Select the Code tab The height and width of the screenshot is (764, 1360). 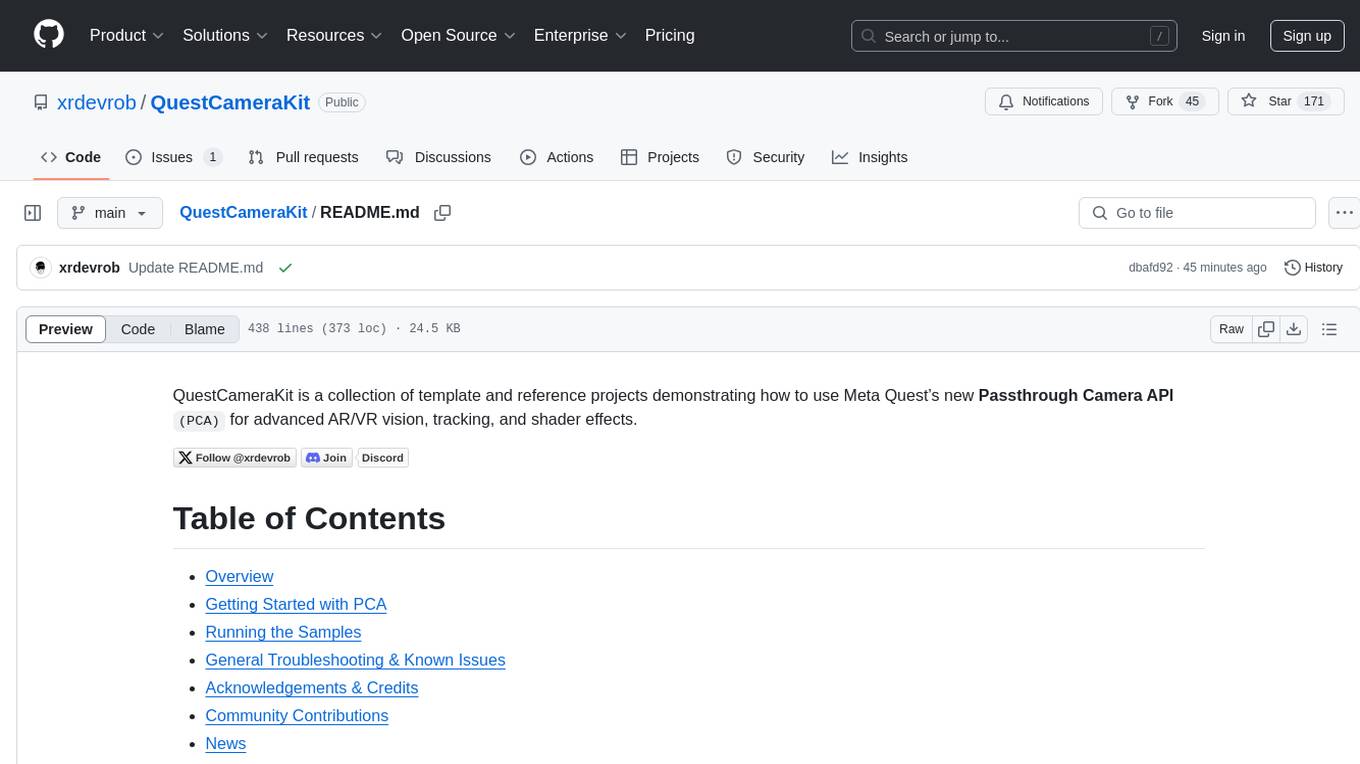coord(71,157)
